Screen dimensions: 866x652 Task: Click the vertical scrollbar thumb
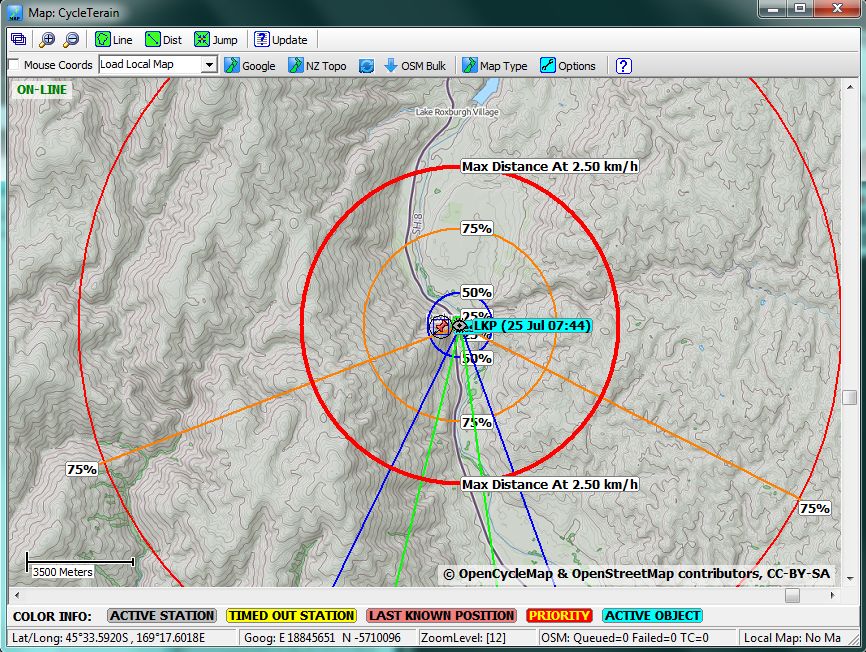(849, 397)
